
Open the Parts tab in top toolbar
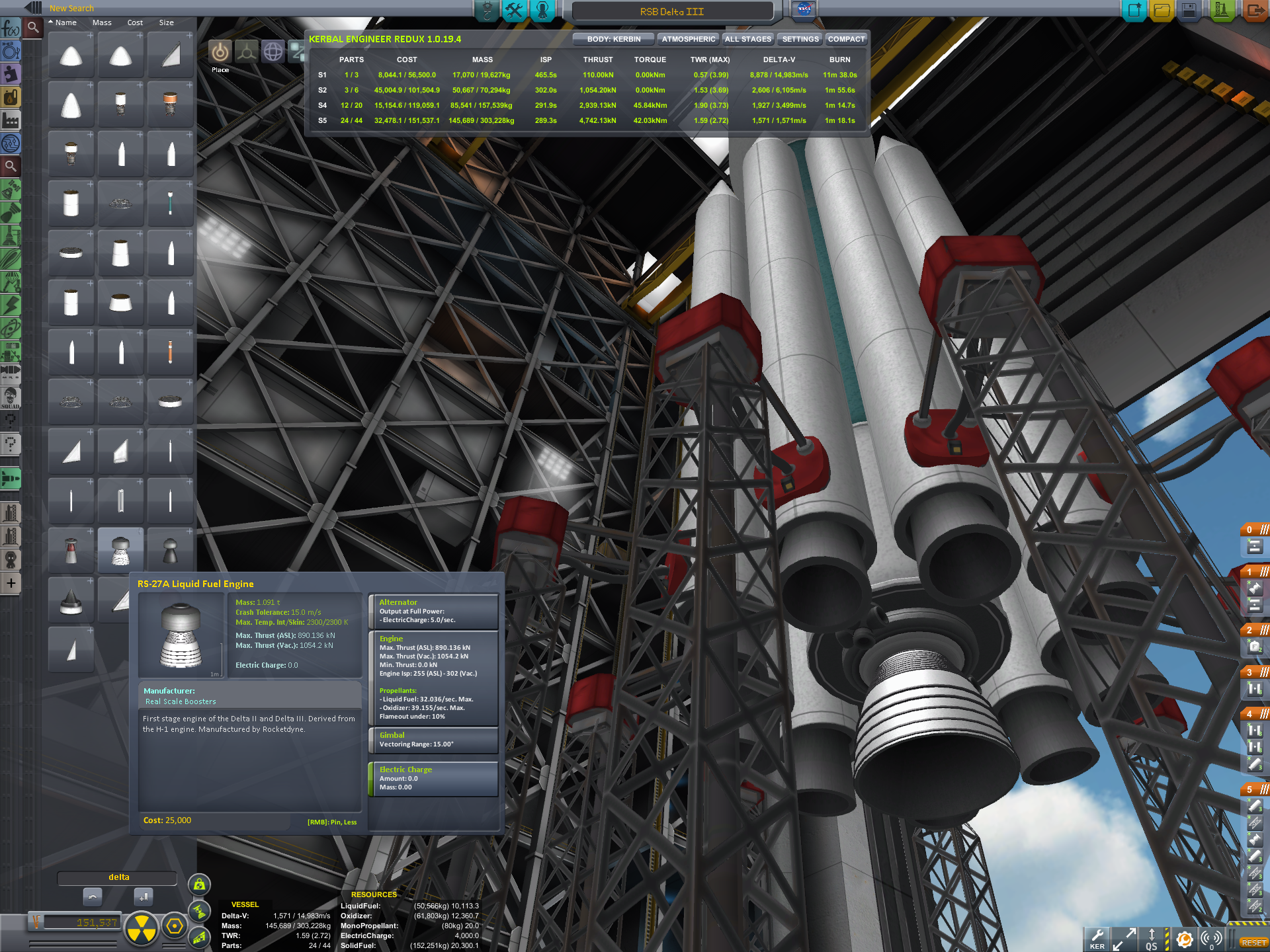(x=487, y=11)
